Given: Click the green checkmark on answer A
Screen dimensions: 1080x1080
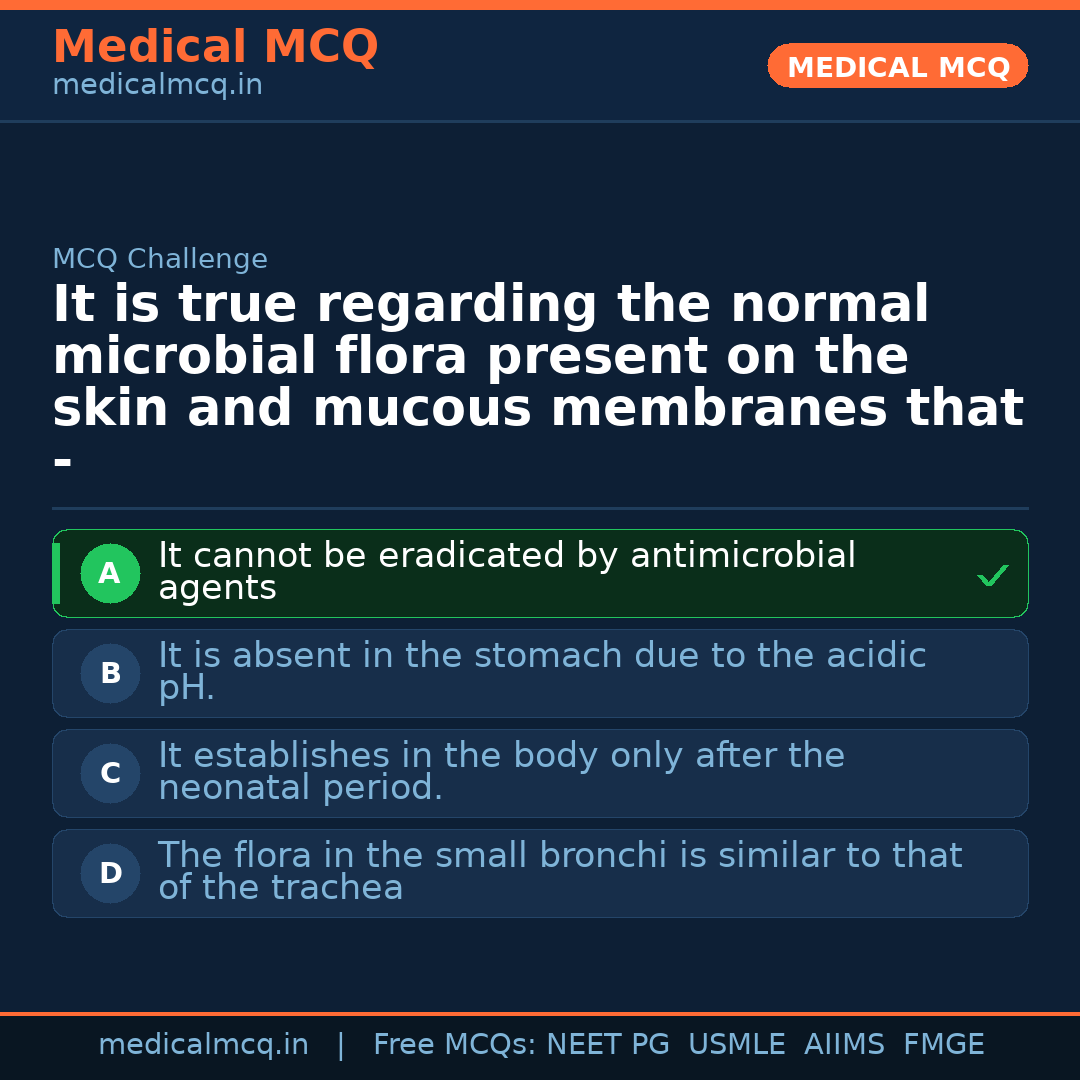Looking at the screenshot, I should pyautogui.click(x=992, y=576).
